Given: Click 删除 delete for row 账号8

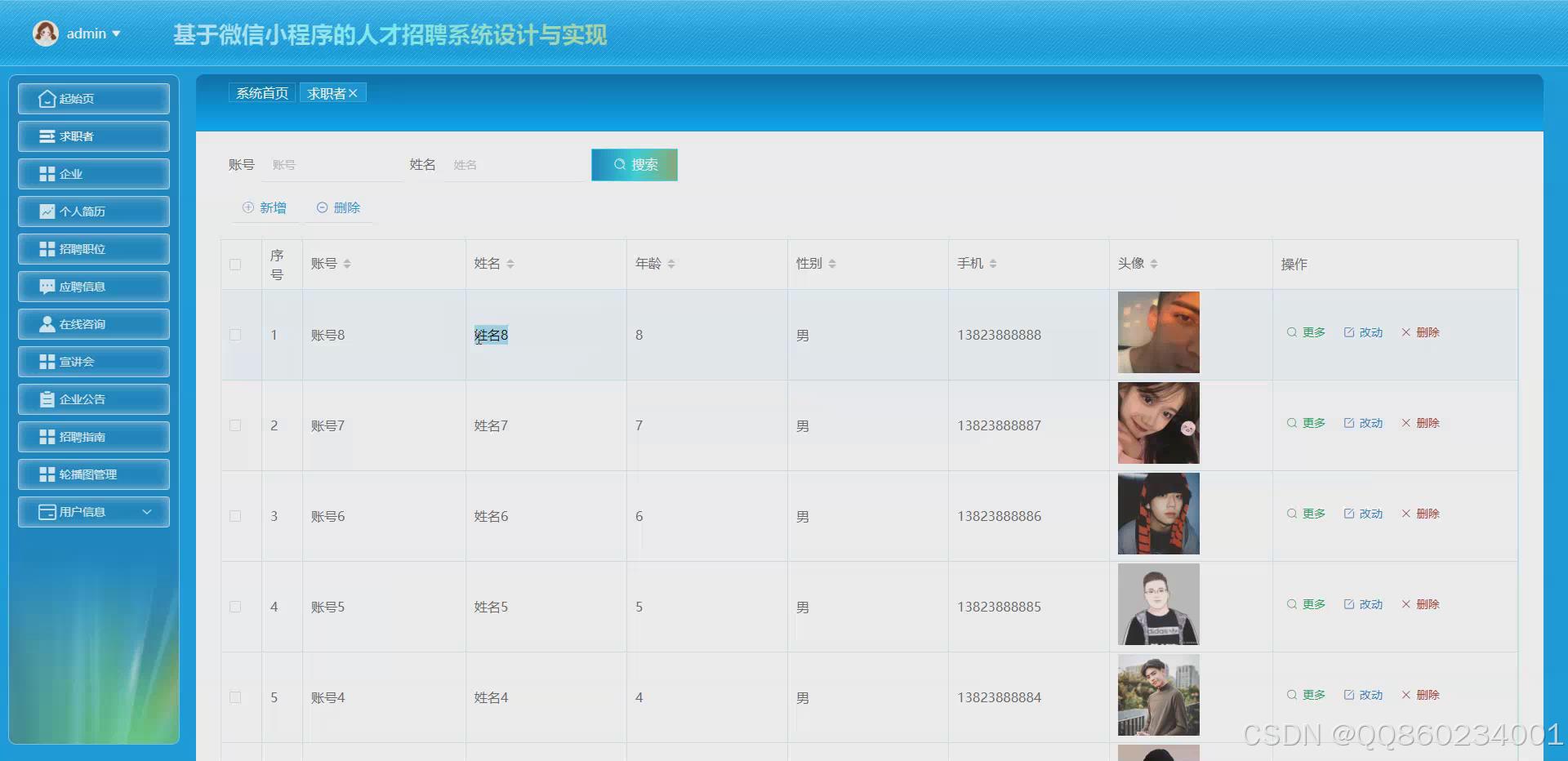Looking at the screenshot, I should tap(1420, 332).
